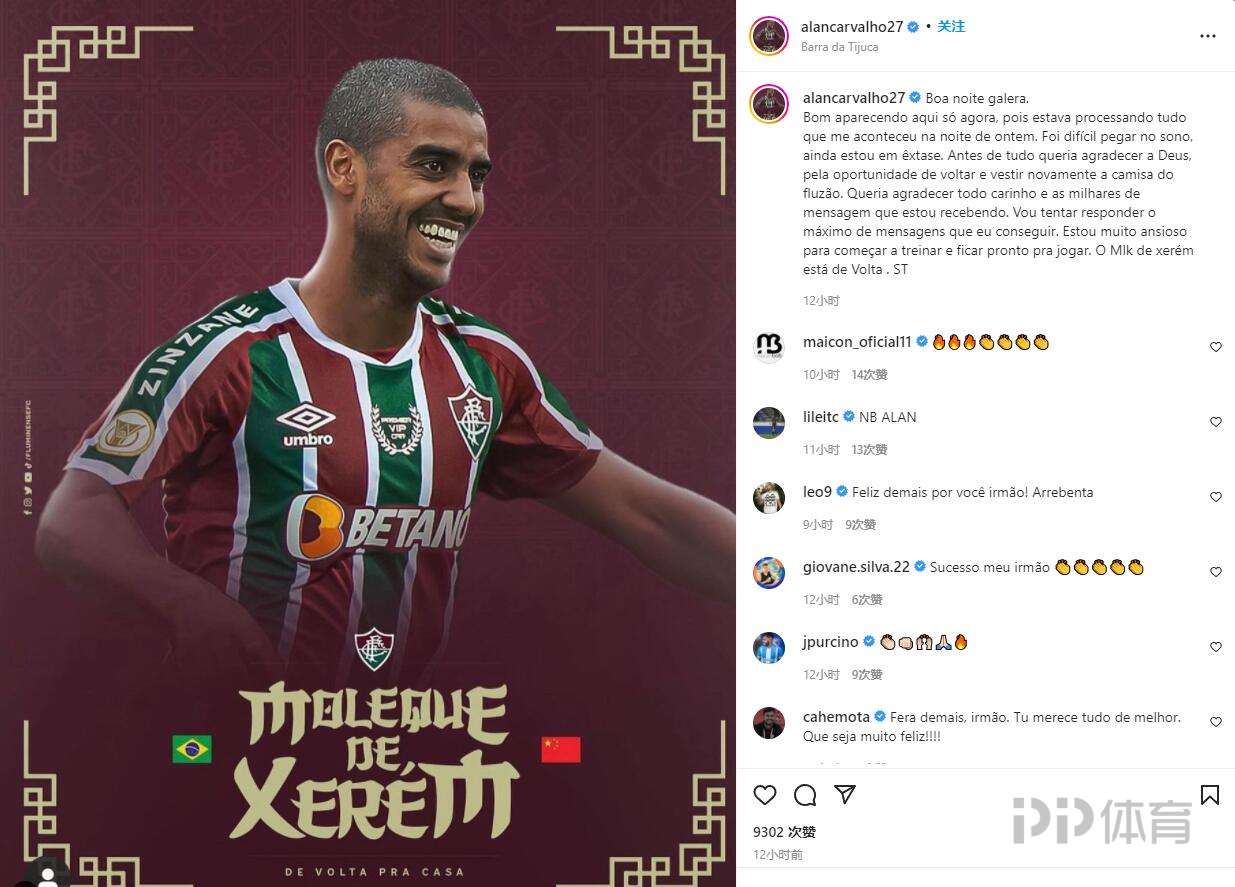1235x887 pixels.
Task: Open giovane.silva.22 profile avatar
Action: (769, 572)
